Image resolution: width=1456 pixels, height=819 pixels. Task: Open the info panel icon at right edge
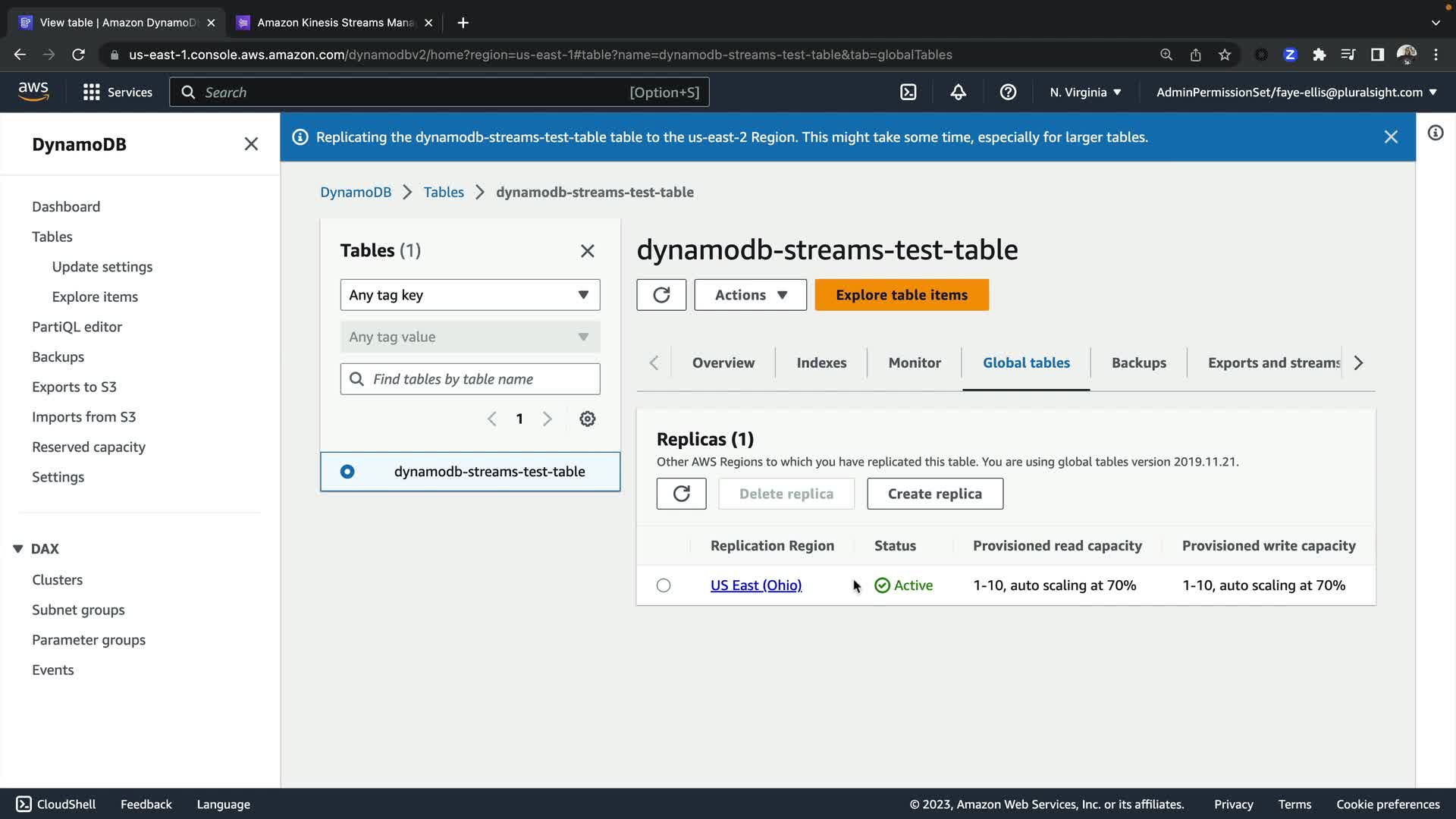click(1435, 133)
